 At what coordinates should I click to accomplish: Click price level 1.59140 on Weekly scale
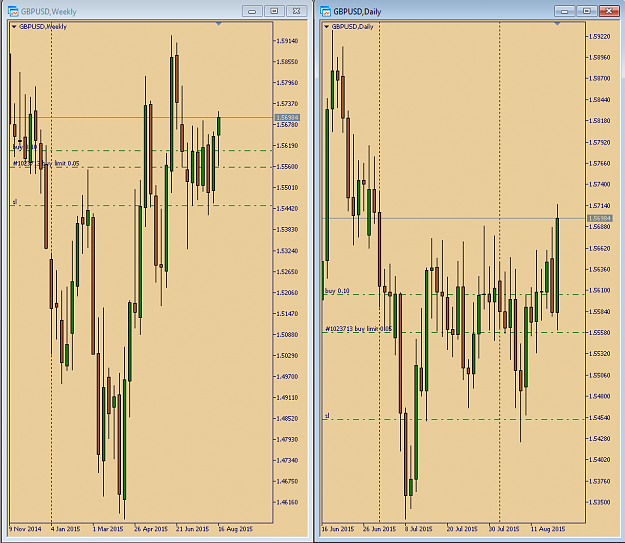[x=287, y=41]
